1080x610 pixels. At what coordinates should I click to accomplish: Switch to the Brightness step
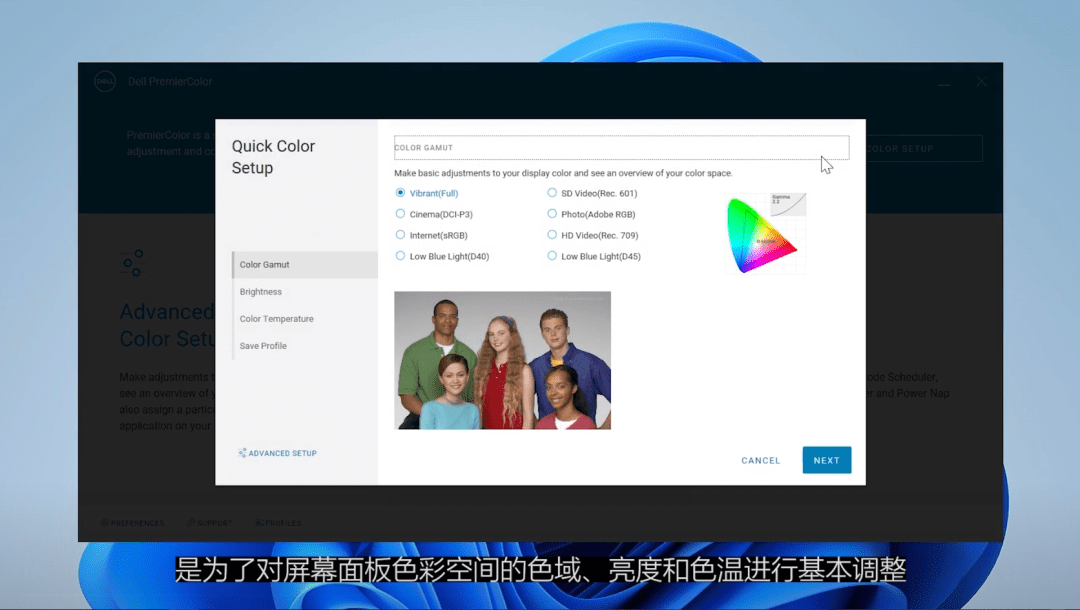click(262, 291)
